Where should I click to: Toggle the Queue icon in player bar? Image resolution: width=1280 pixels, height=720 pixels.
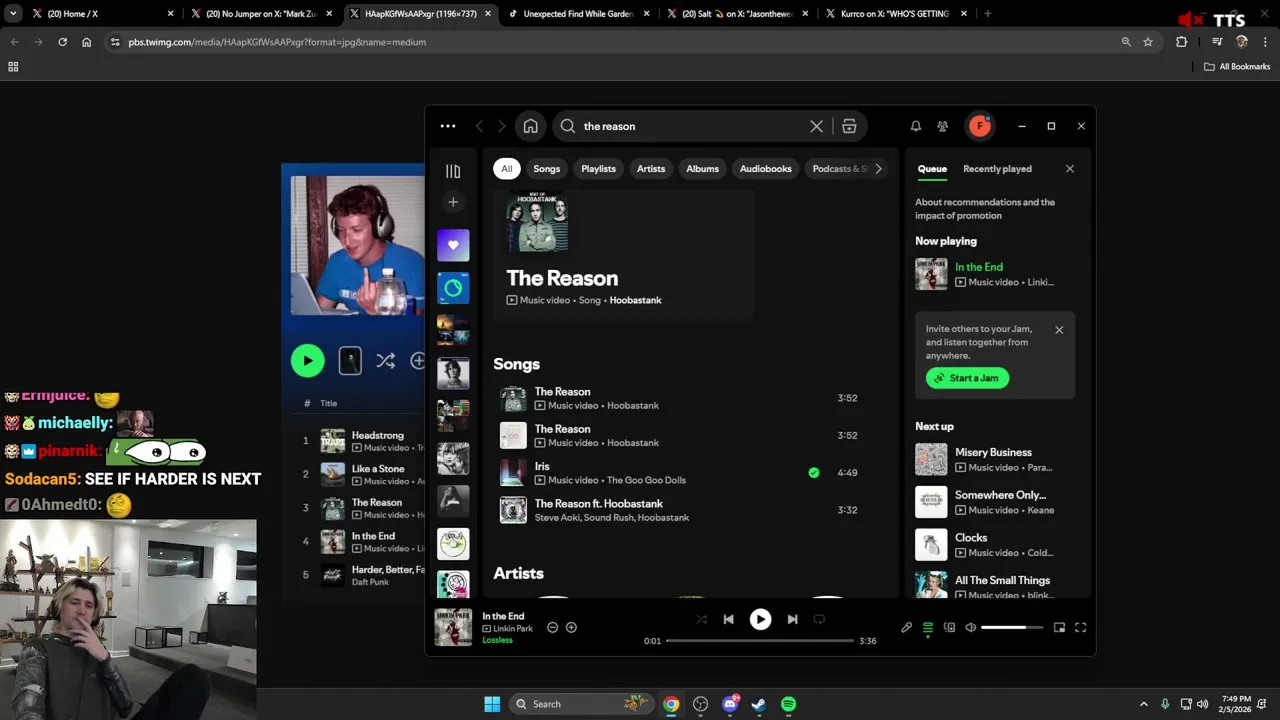pos(927,627)
